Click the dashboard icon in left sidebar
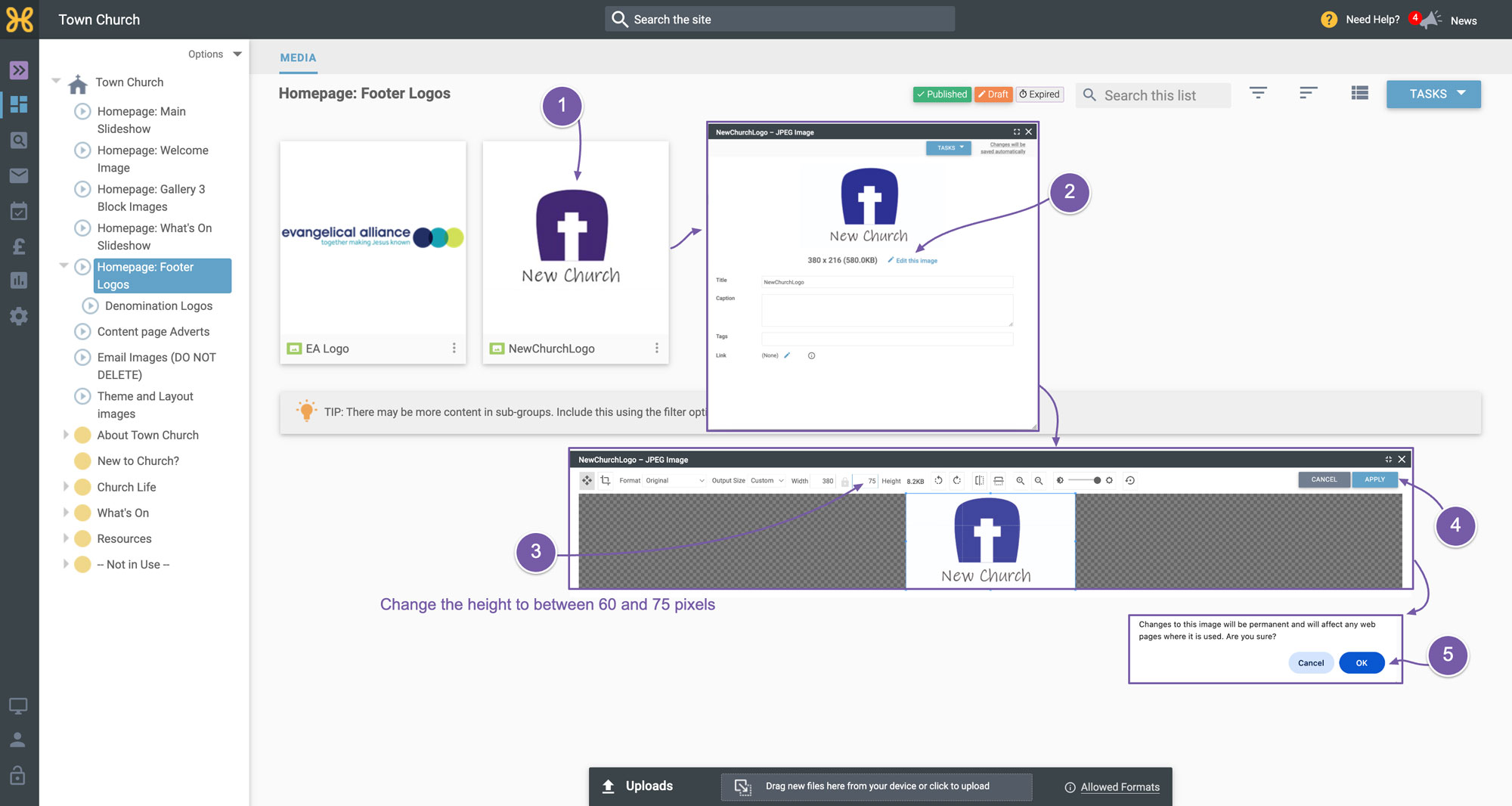Image resolution: width=1512 pixels, height=806 pixels. coord(19,104)
